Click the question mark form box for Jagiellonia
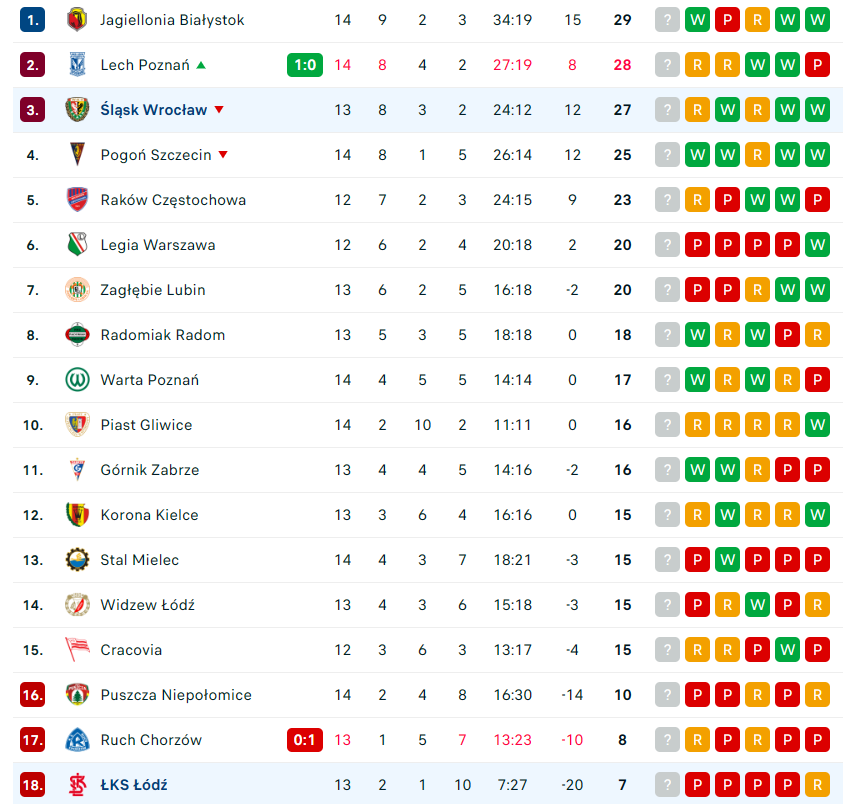The image size is (846, 804). (x=667, y=20)
